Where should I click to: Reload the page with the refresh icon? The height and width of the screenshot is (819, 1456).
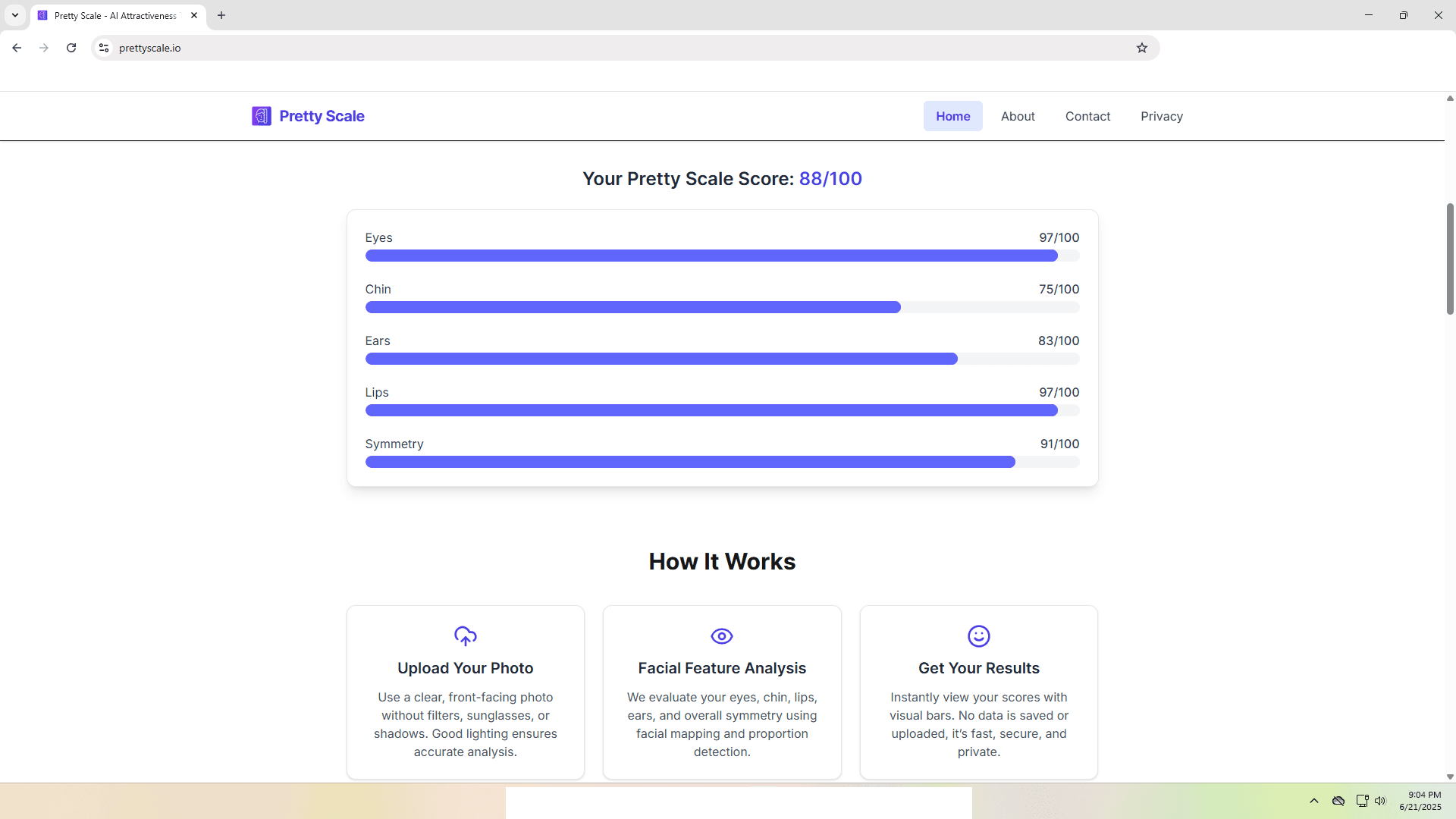[71, 48]
